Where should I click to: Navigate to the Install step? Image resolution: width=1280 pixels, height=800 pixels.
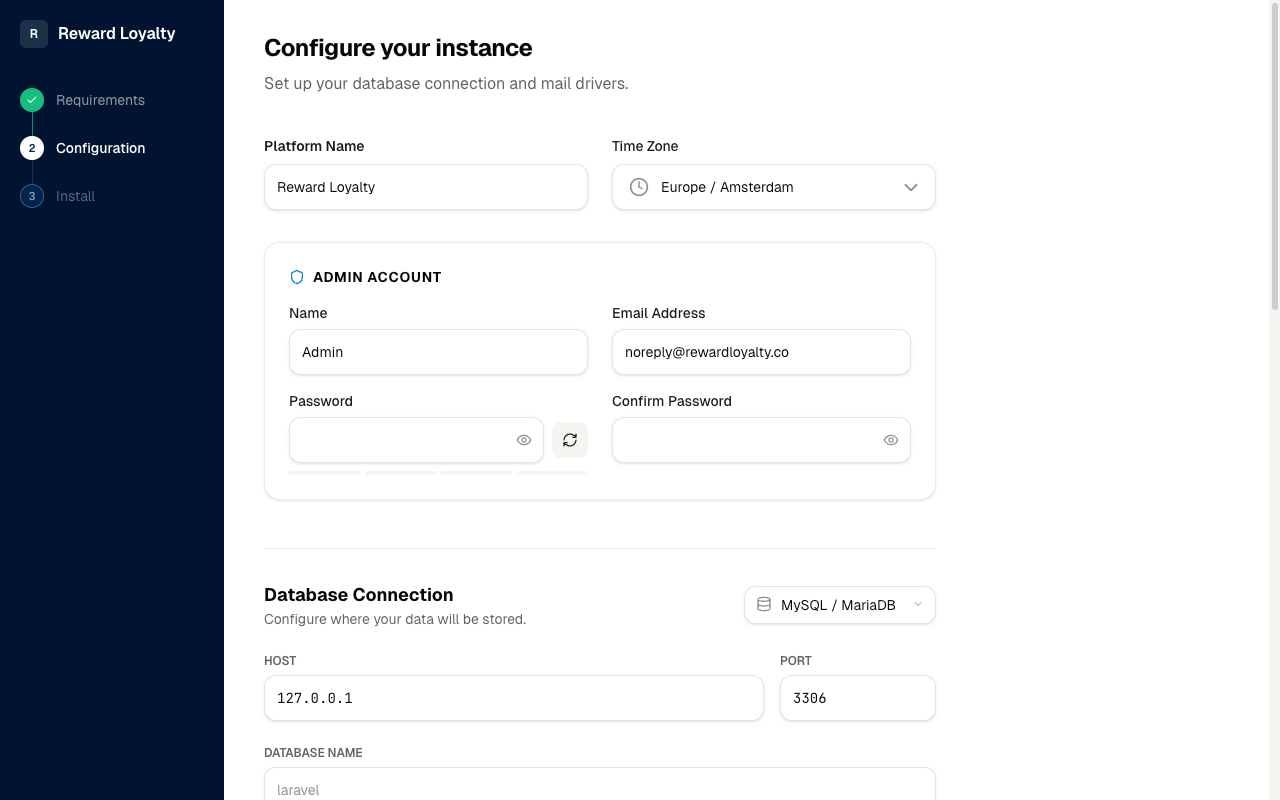pyautogui.click(x=75, y=196)
